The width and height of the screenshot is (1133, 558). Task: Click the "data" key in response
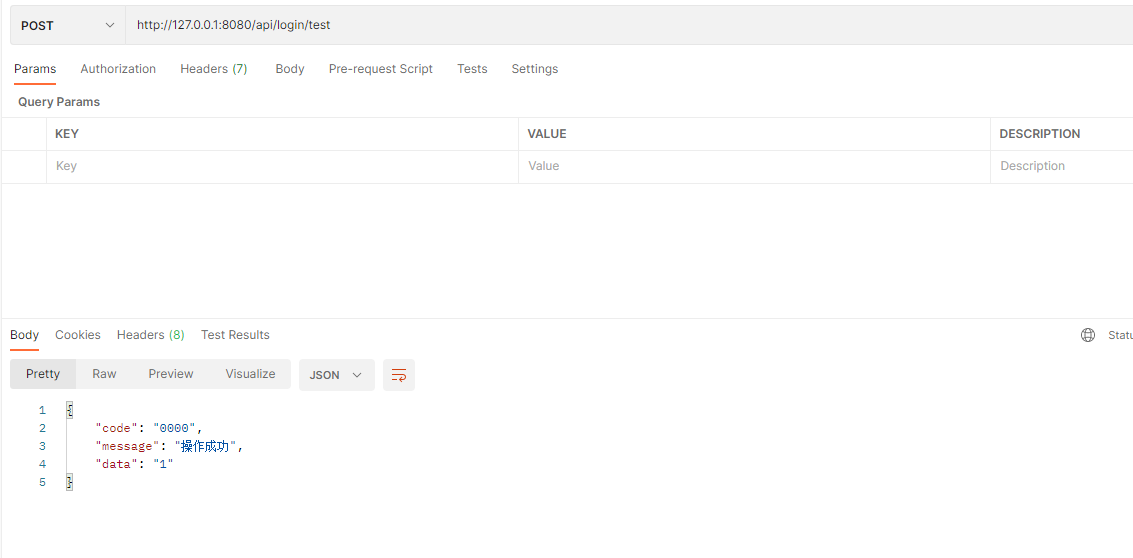(116, 465)
